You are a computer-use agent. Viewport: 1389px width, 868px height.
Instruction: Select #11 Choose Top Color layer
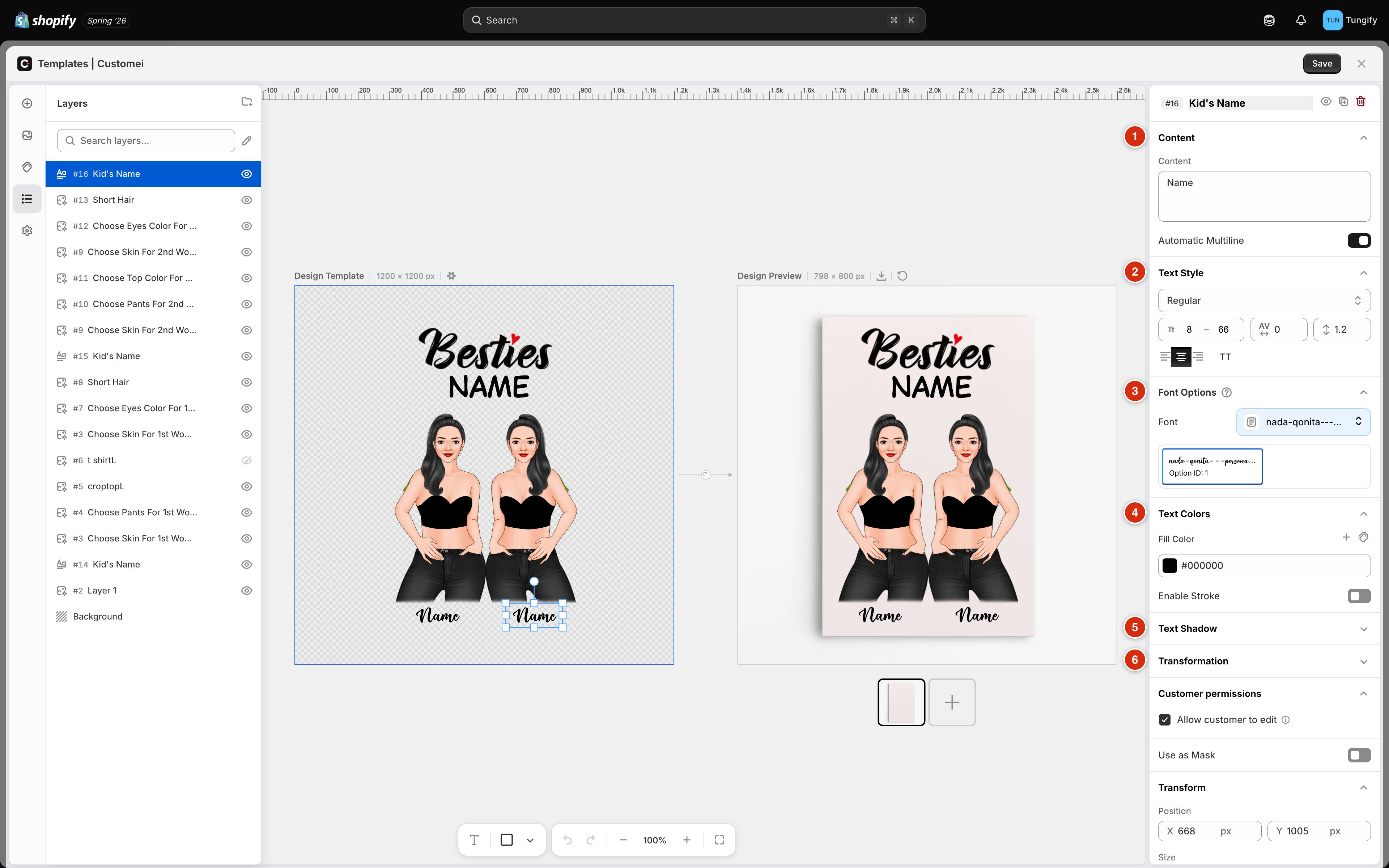(153, 278)
